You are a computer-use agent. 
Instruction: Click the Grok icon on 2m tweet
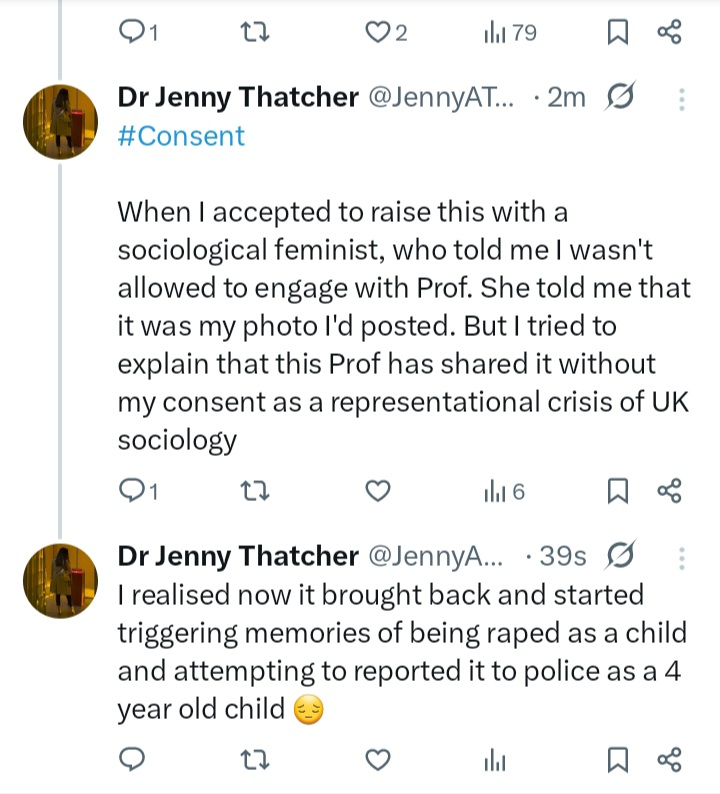(622, 98)
